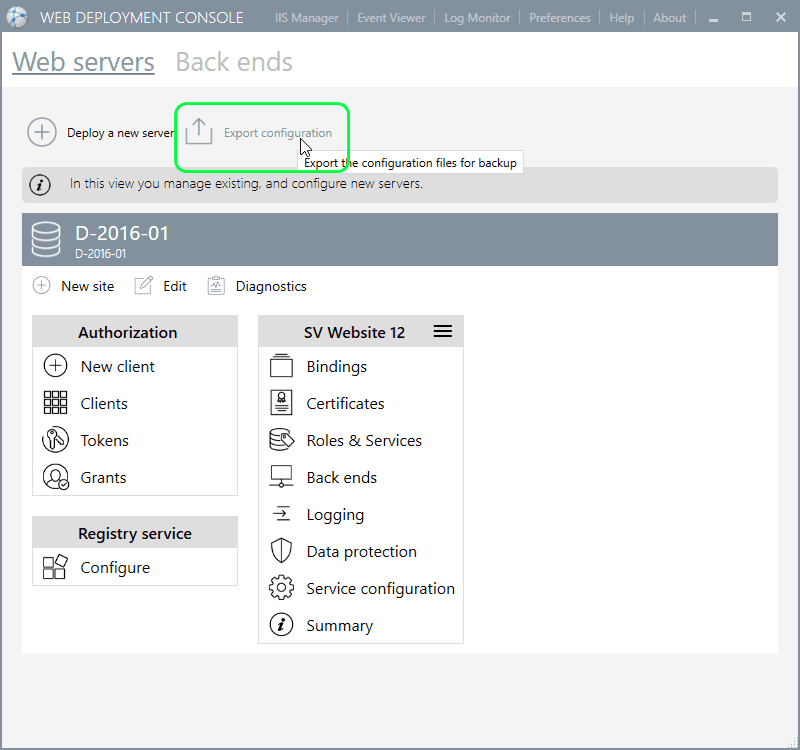The image size is (800, 750).
Task: Click the Registry service Configure icon
Action: (x=55, y=568)
